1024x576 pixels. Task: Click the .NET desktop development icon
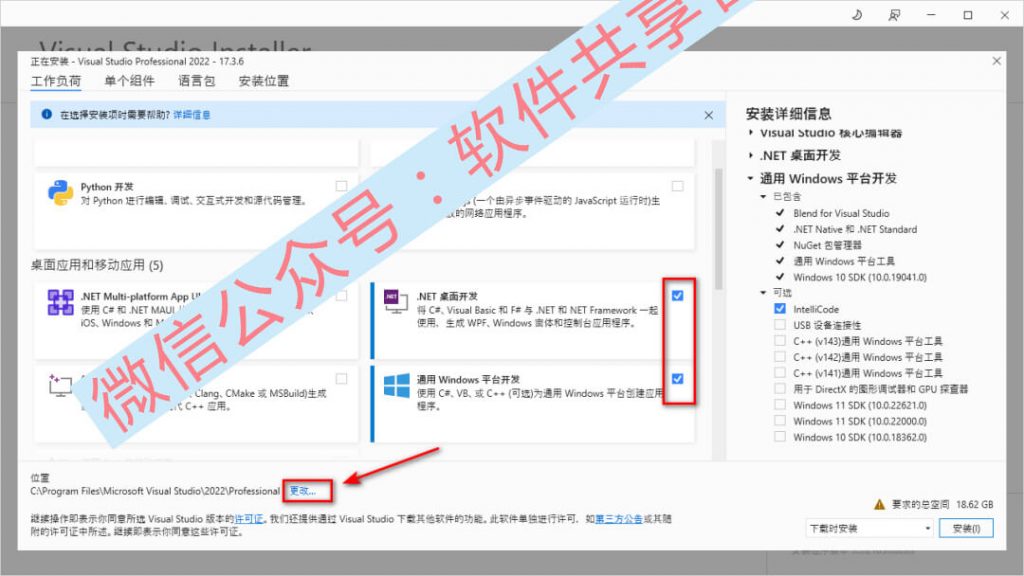pyautogui.click(x=396, y=301)
